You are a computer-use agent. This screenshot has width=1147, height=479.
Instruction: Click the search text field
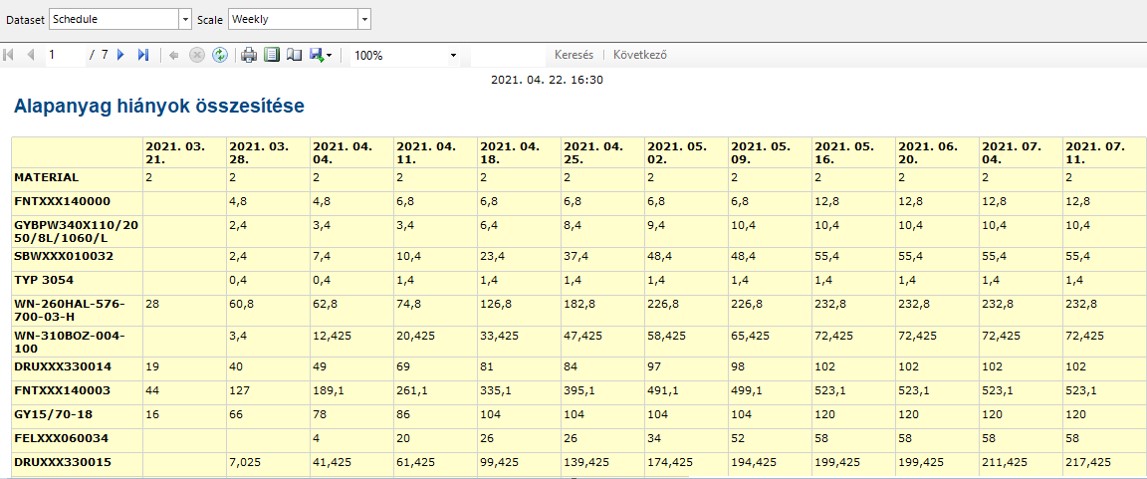(508, 55)
